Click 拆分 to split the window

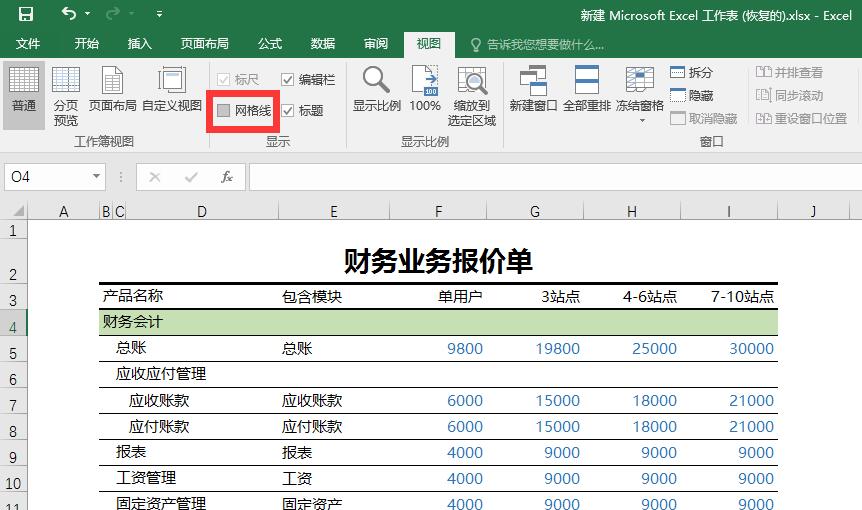[692, 72]
